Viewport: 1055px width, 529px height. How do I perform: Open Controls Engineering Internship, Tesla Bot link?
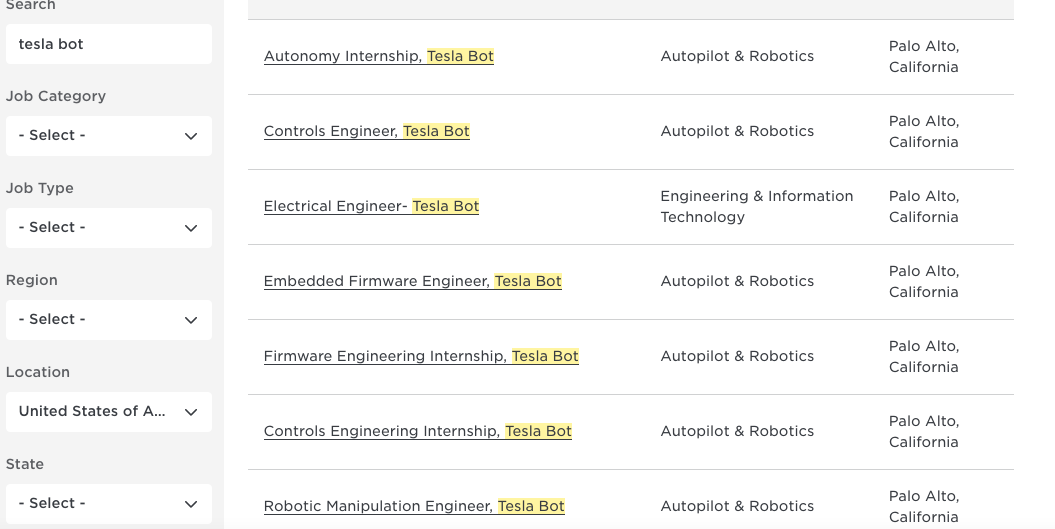pos(418,431)
